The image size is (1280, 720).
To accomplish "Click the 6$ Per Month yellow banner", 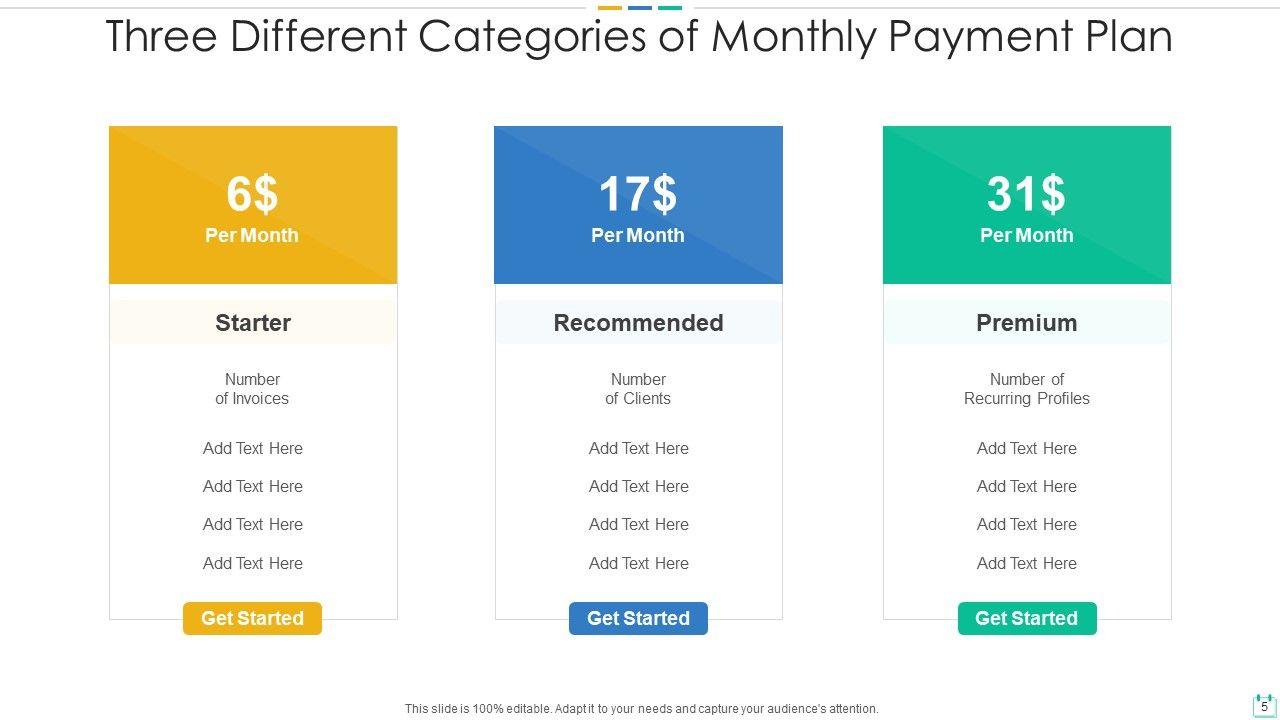I will [x=253, y=205].
